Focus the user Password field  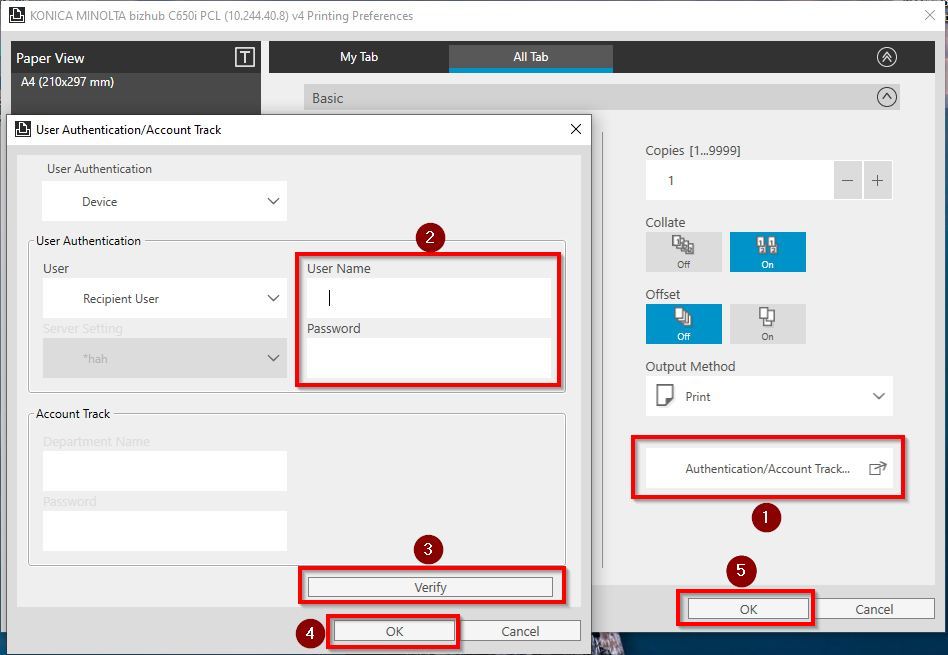428,358
